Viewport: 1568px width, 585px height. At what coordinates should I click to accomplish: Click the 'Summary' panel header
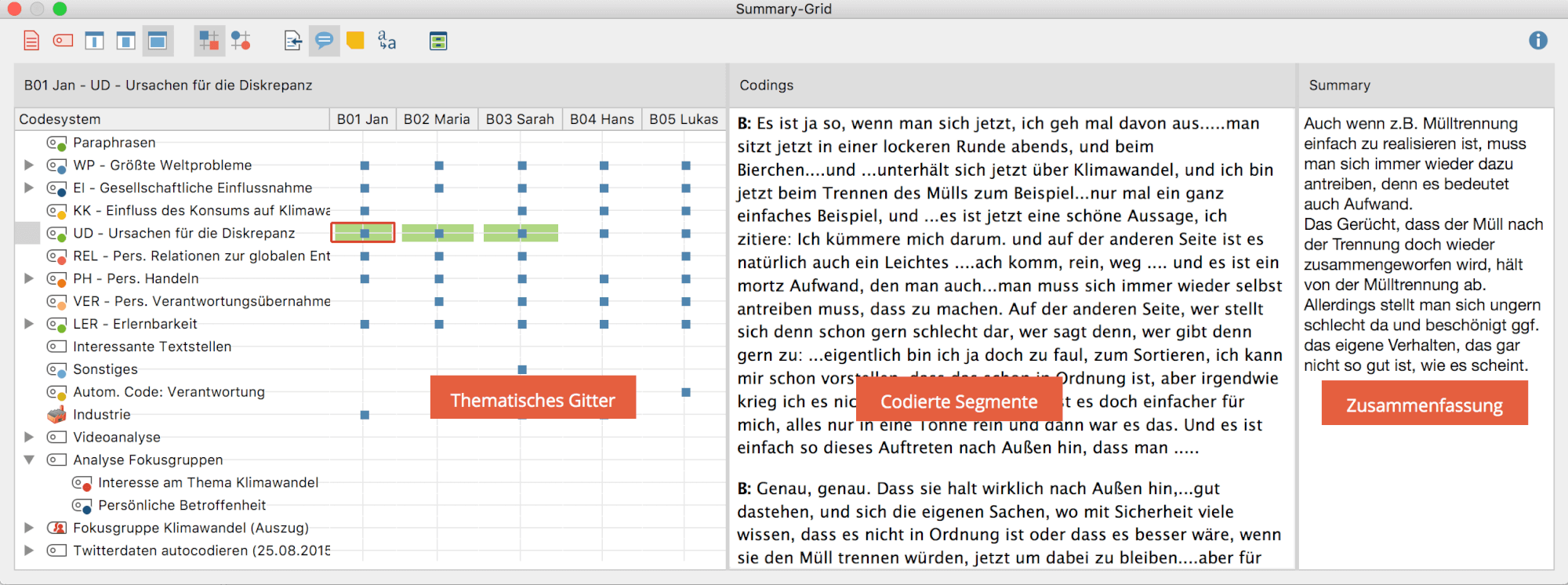tap(1426, 85)
